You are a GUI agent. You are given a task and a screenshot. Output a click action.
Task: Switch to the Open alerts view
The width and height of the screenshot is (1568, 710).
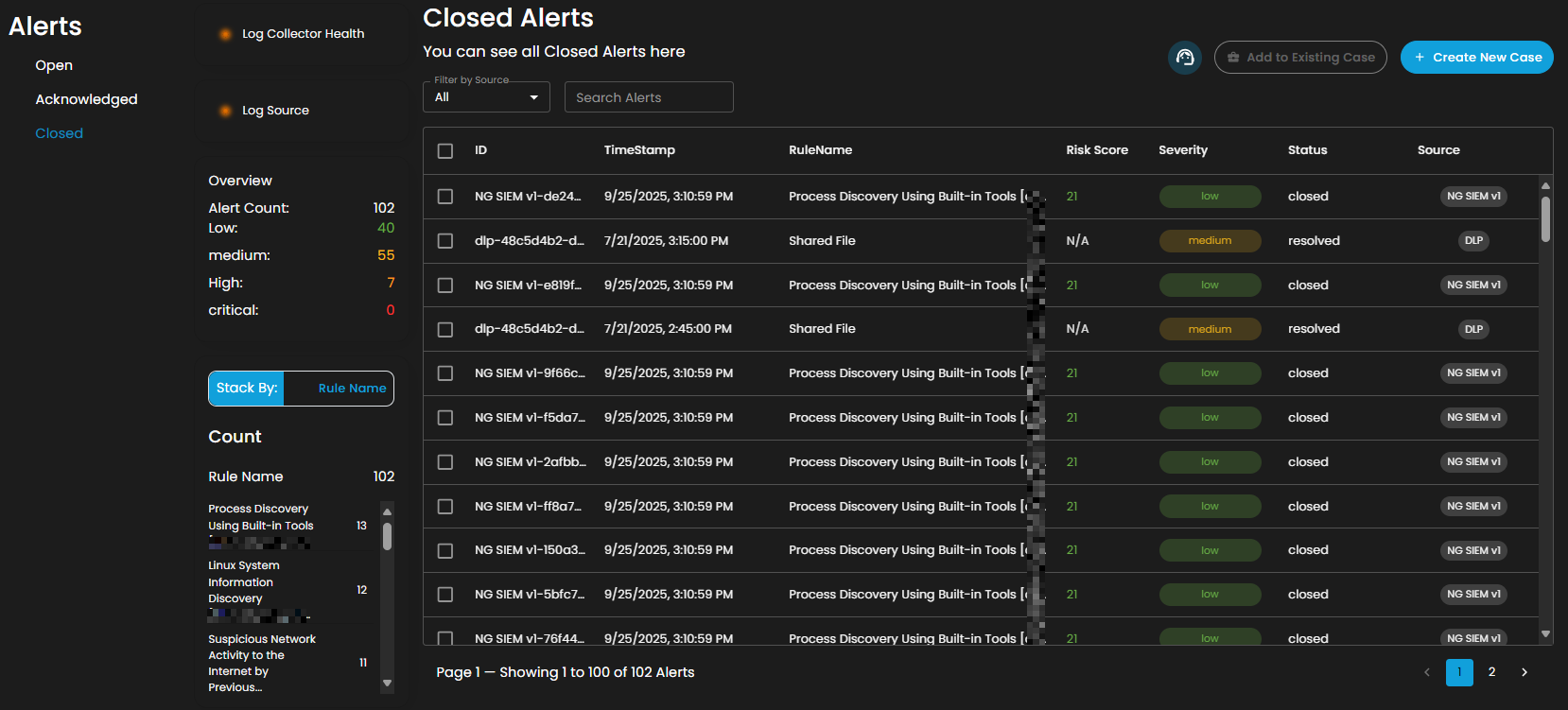pos(54,65)
